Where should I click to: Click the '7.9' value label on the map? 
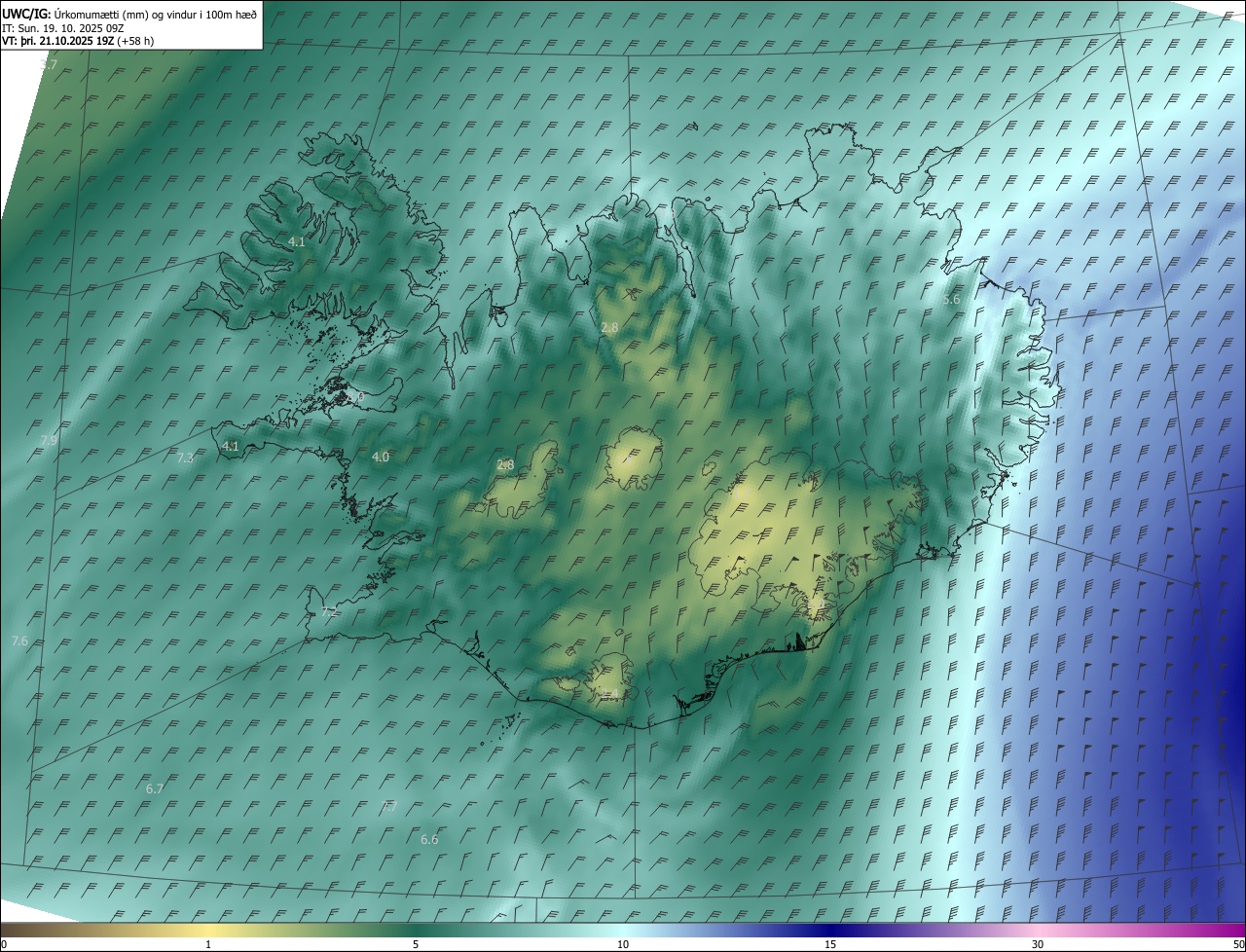[49, 440]
